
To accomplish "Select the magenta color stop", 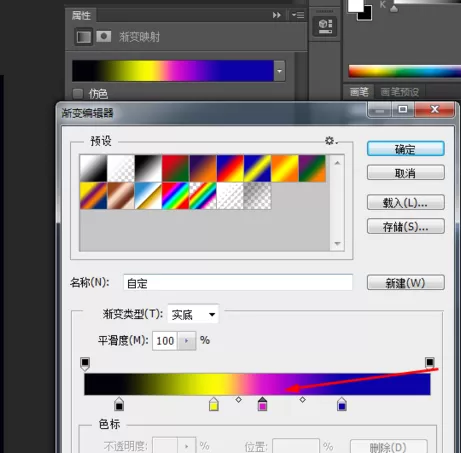I will (x=262, y=404).
